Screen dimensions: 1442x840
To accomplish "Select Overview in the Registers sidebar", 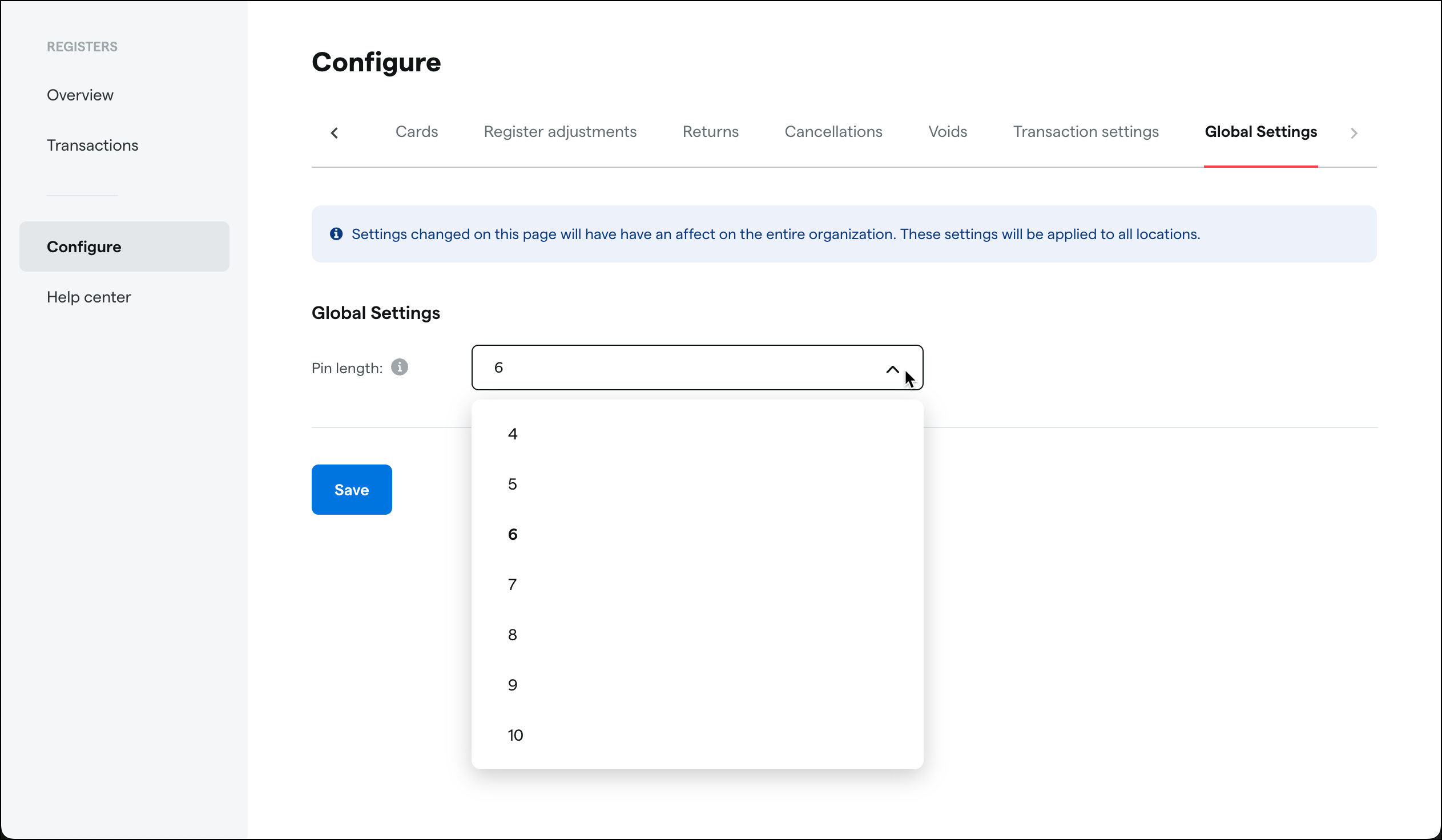I will point(79,95).
